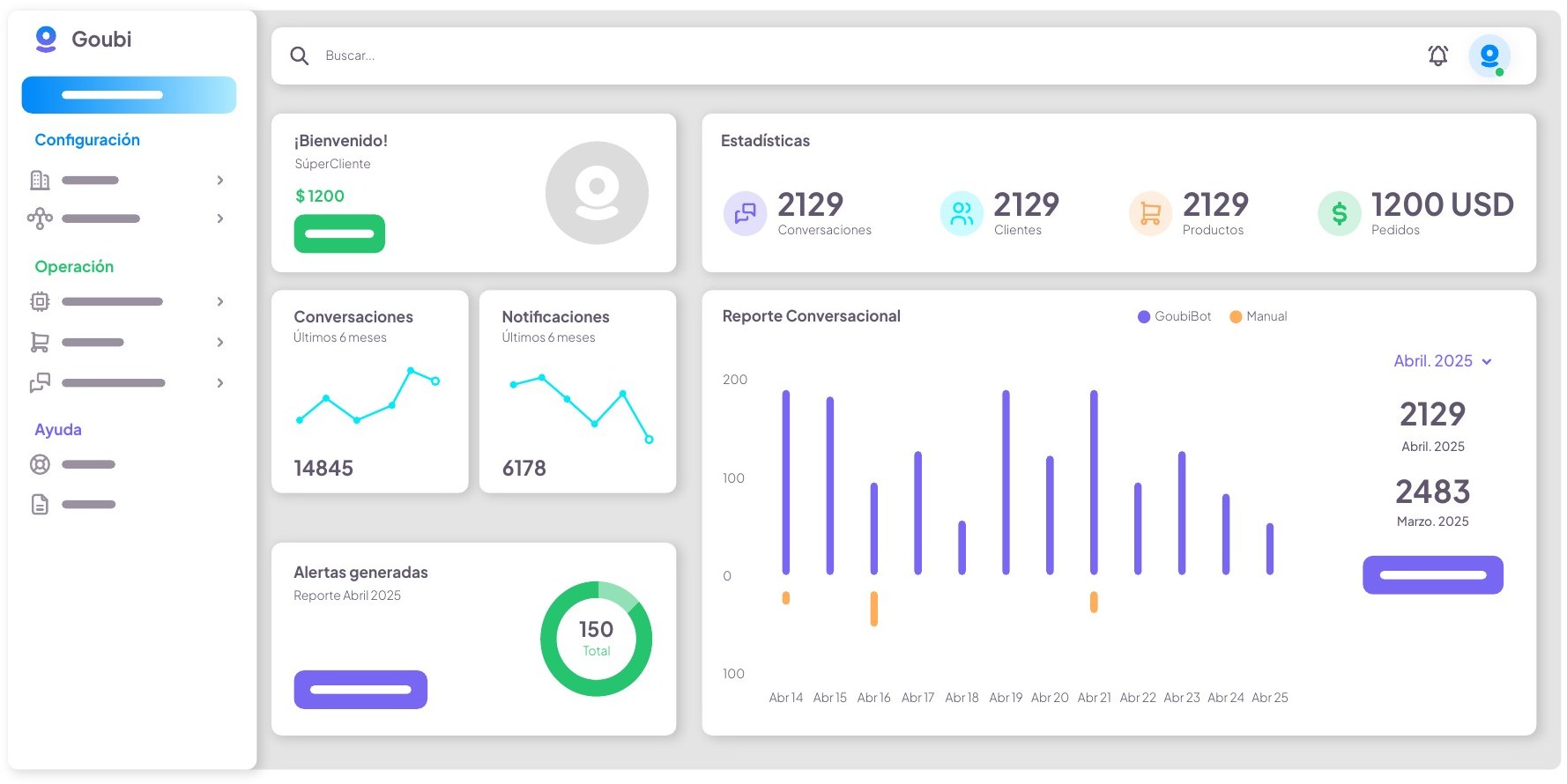Click the 6178 notifications total
The image size is (1567, 784).
(x=524, y=468)
